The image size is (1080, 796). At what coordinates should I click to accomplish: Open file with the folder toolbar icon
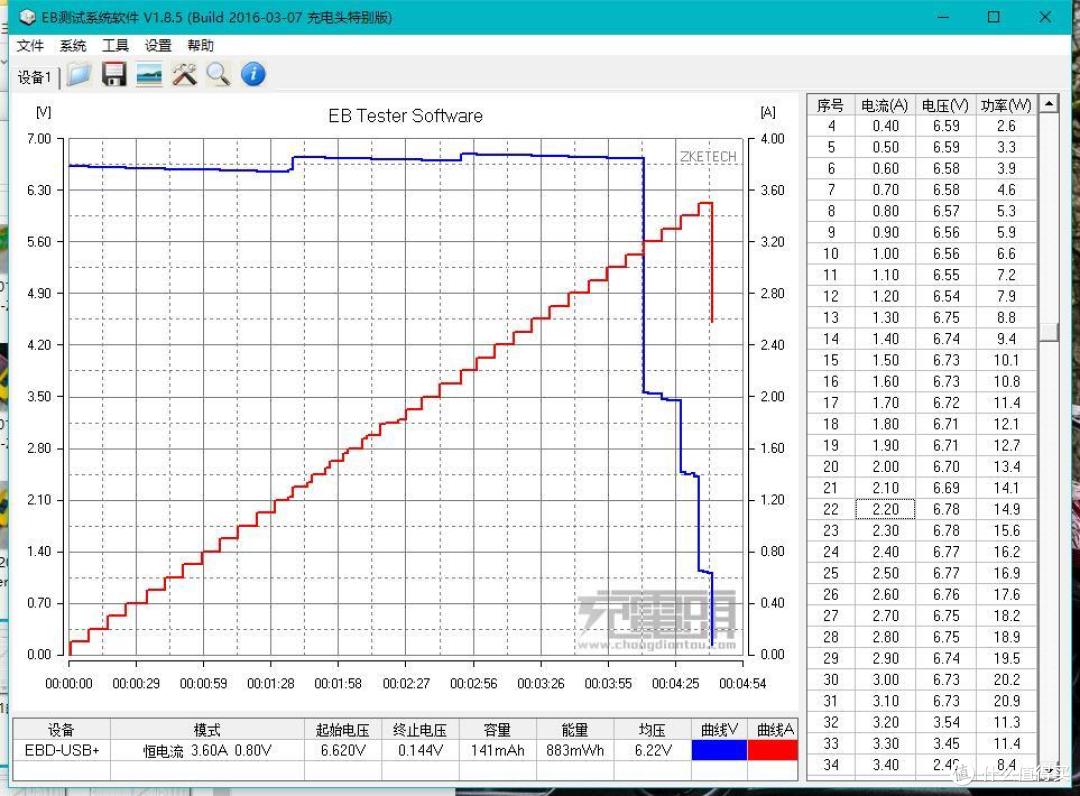pos(78,74)
